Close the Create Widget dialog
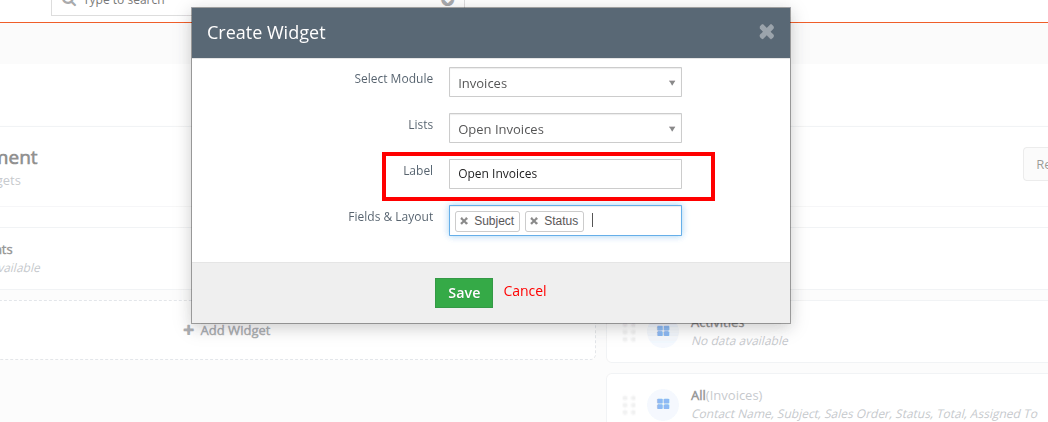The width and height of the screenshot is (1048, 422). (x=766, y=31)
